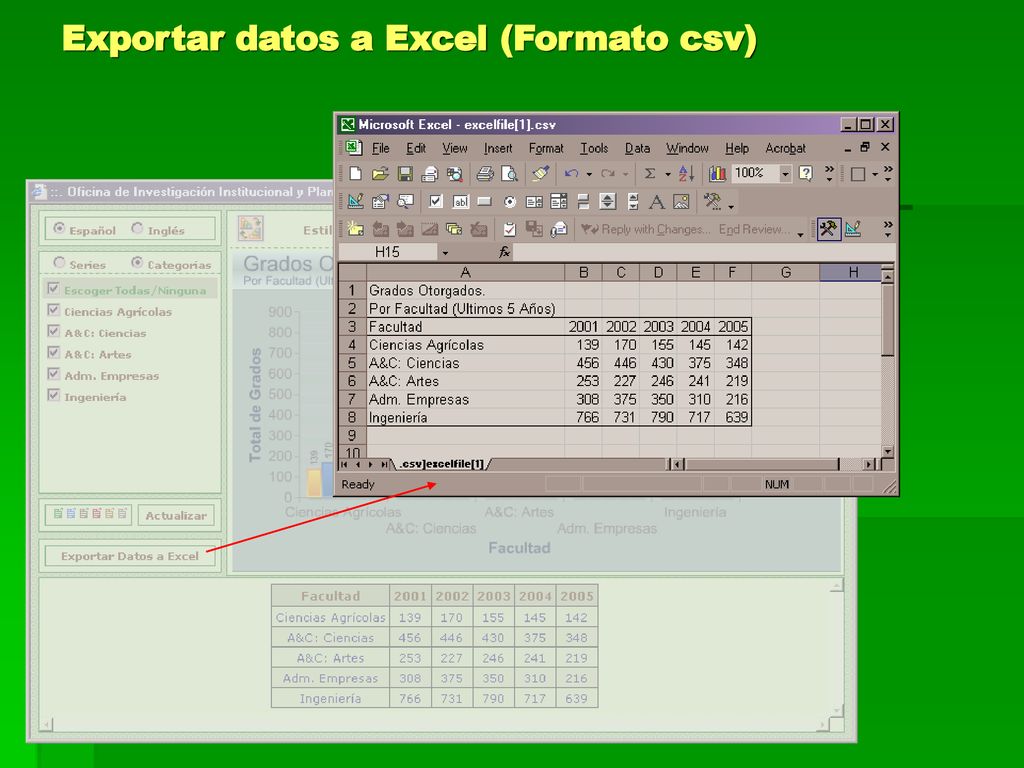Click the highlighted hammer and wrench toolbox icon

click(x=828, y=229)
